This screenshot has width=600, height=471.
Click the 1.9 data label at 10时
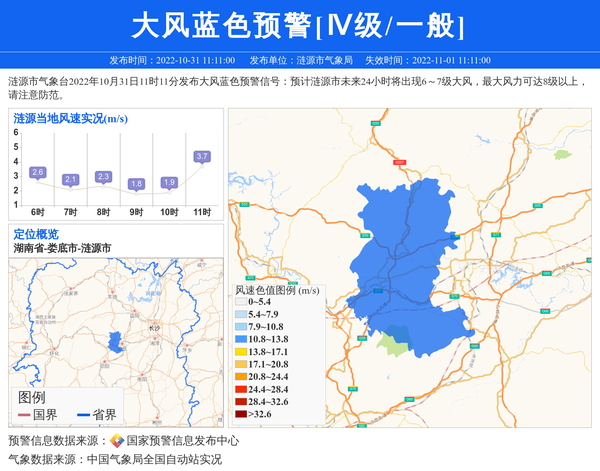click(169, 182)
